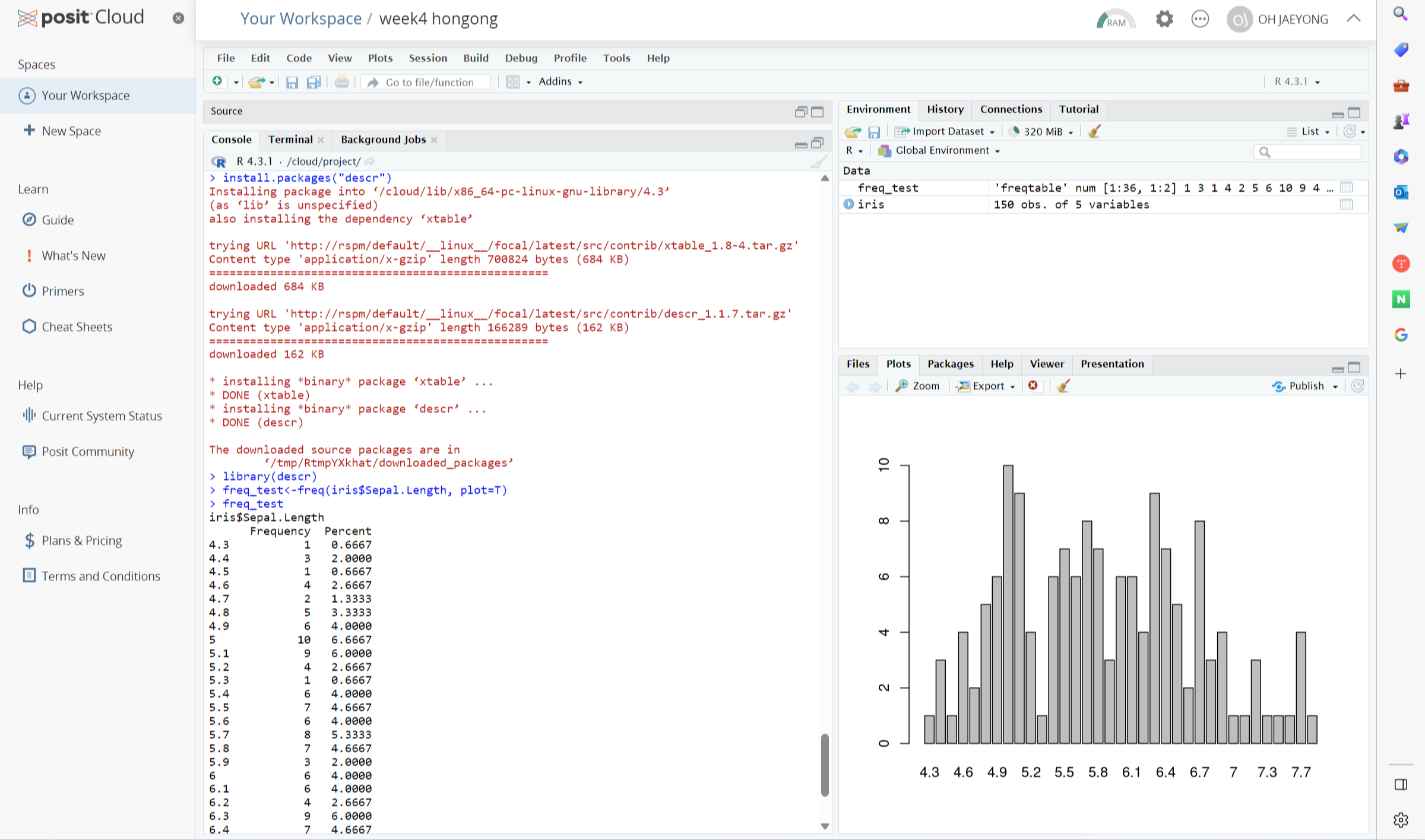Open the Cheat Sheets link
This screenshot has height=840, width=1425.
(77, 327)
